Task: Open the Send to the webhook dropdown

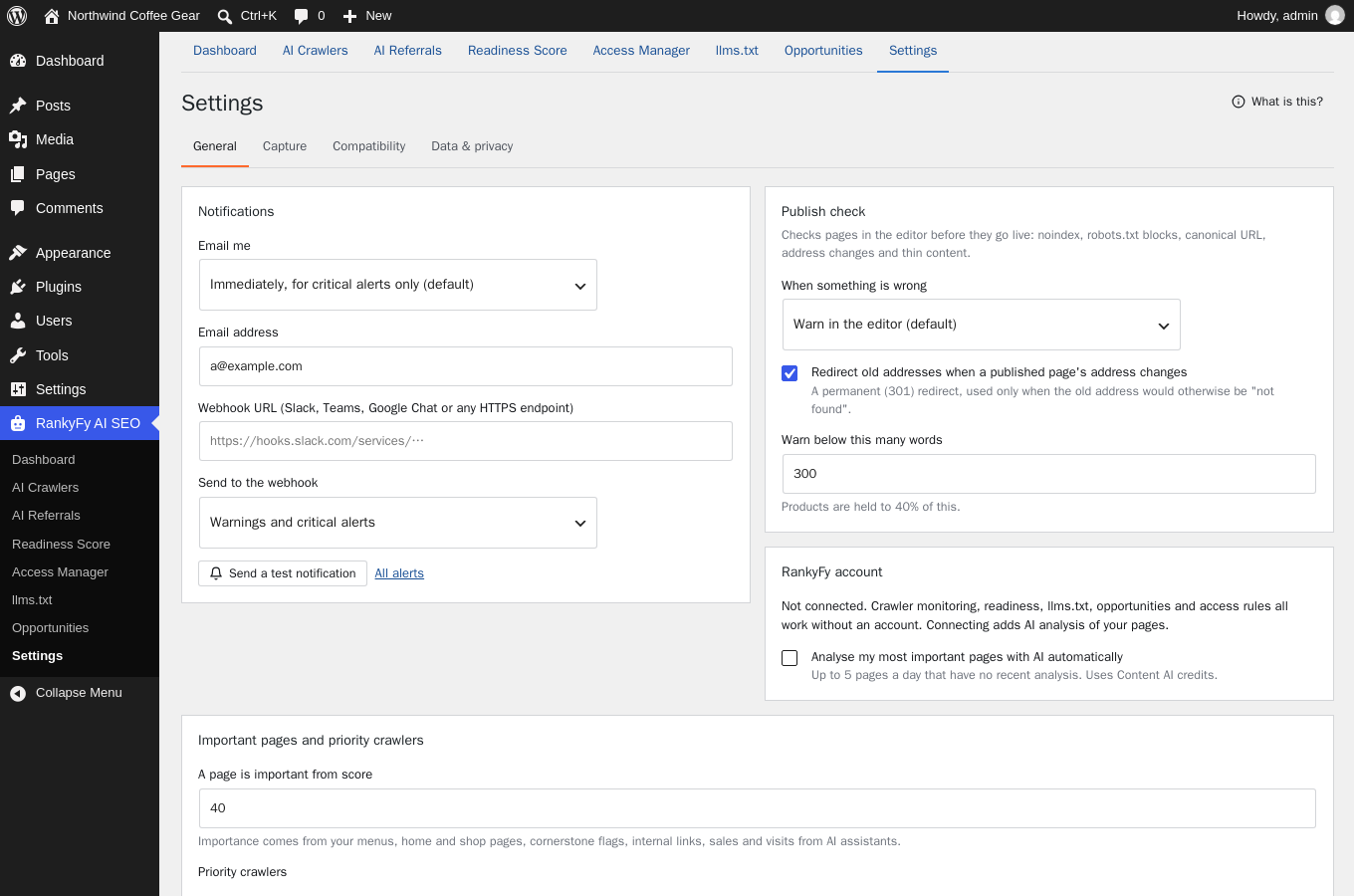Action: pyautogui.click(x=398, y=523)
